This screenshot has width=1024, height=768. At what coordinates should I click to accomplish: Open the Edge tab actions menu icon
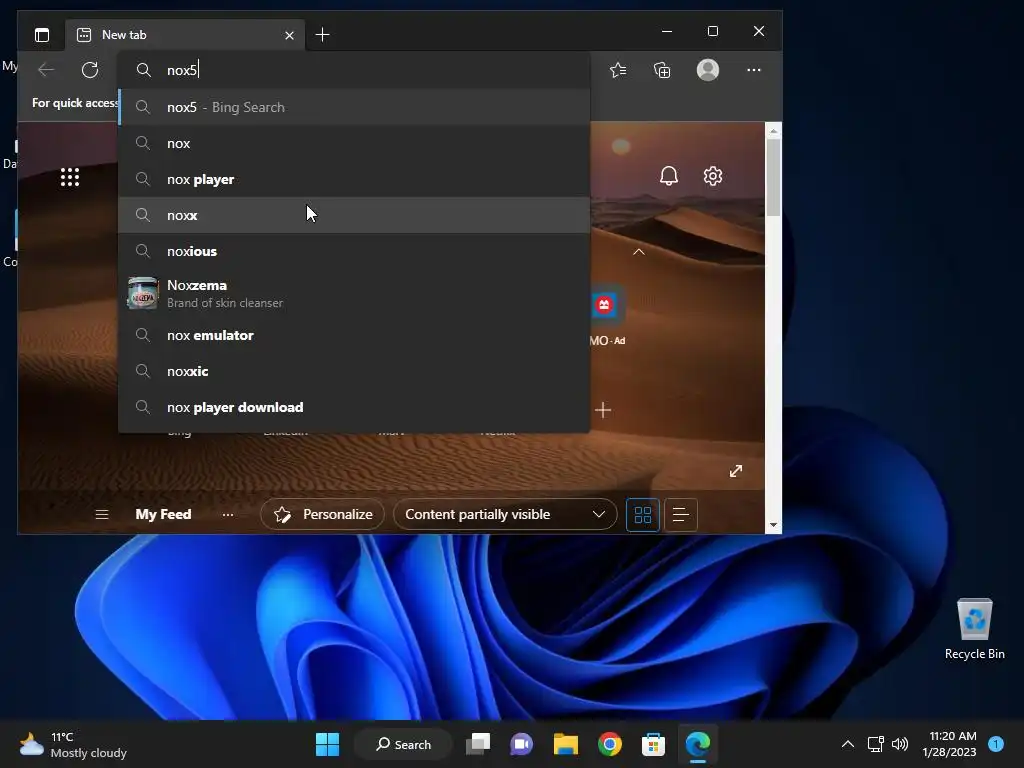pyautogui.click(x=42, y=35)
